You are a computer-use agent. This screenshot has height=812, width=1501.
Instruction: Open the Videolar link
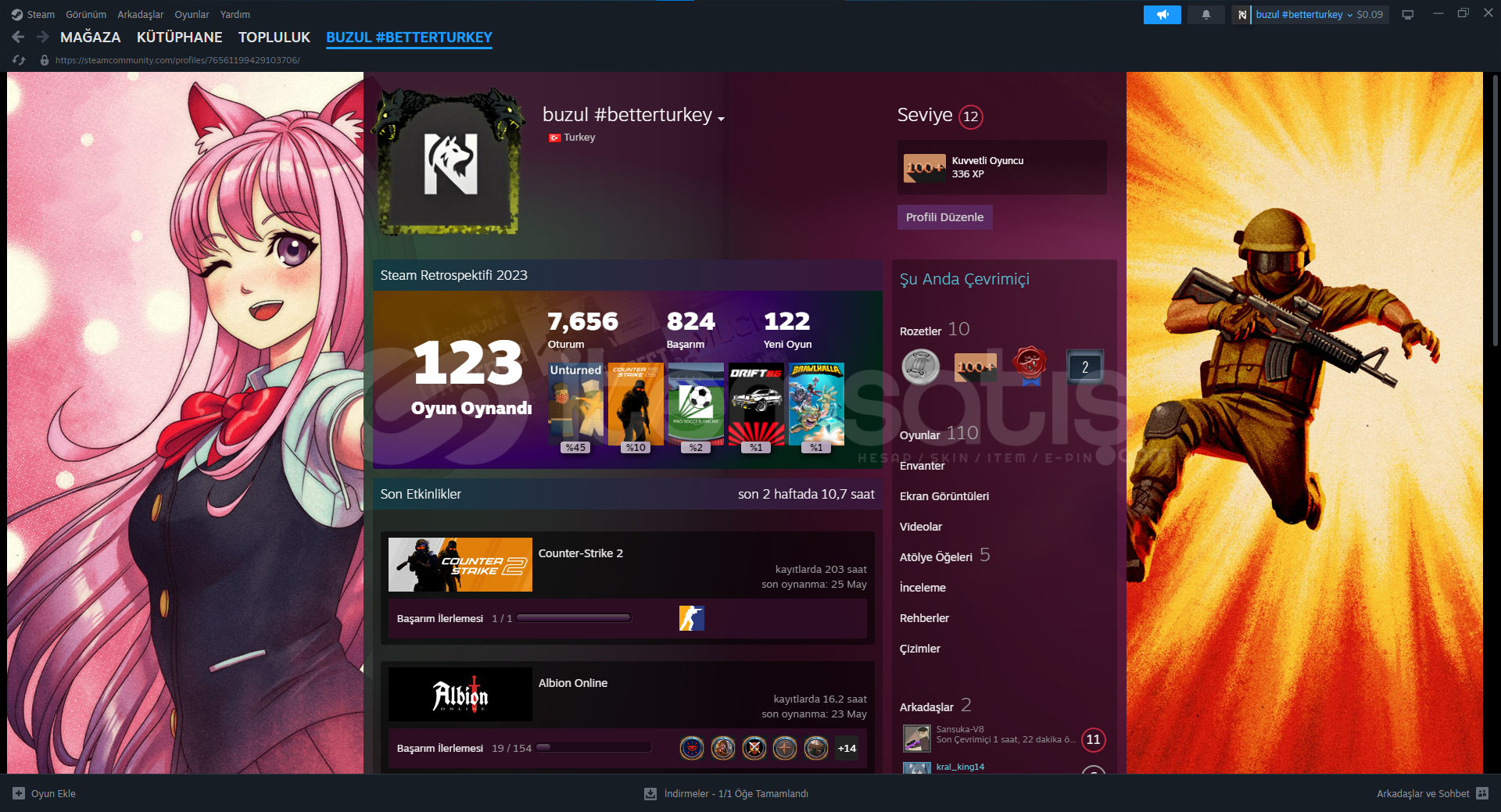tap(921, 527)
